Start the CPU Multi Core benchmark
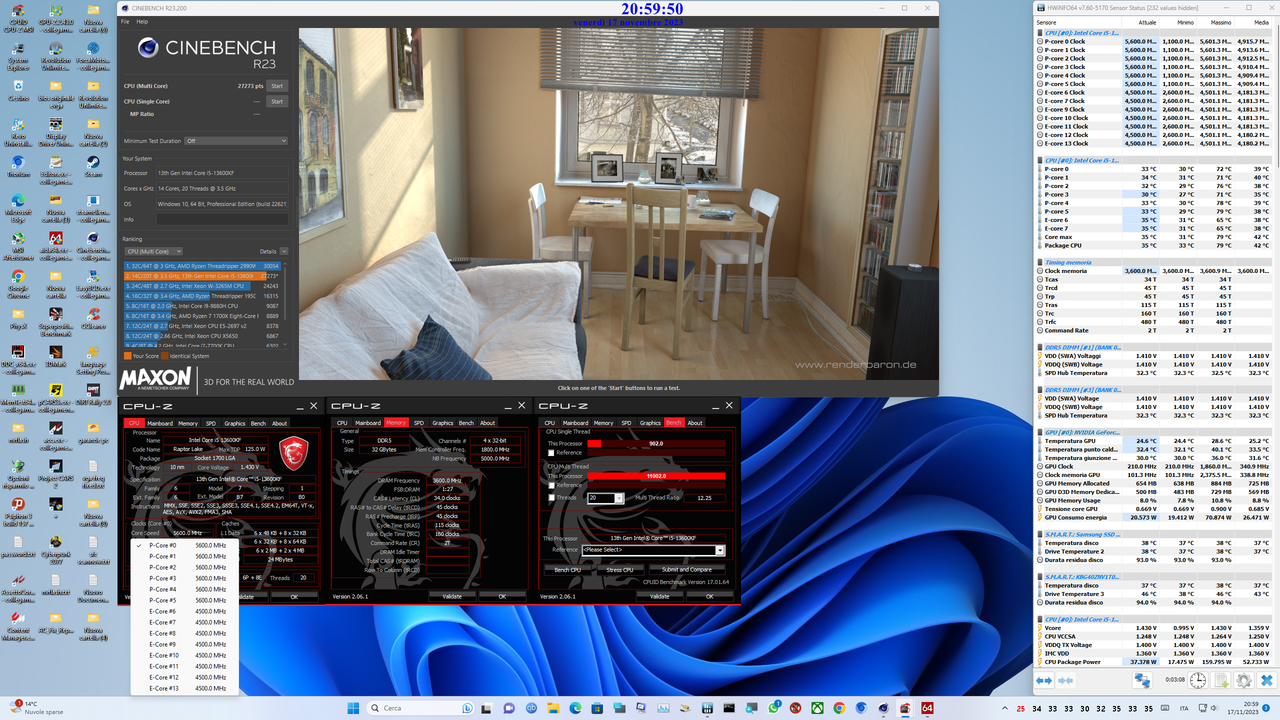The height and width of the screenshot is (720, 1280). [277, 86]
